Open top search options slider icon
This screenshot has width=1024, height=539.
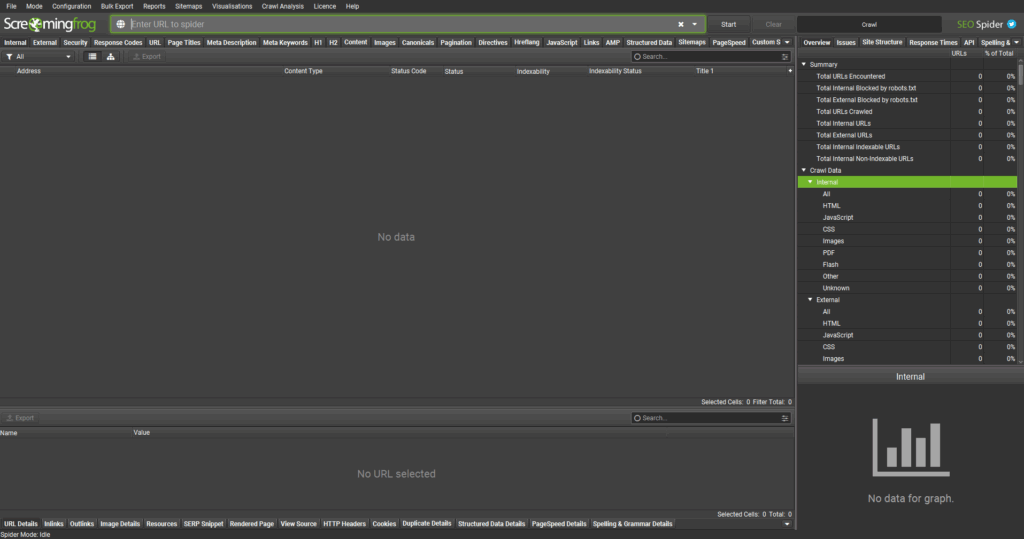click(785, 57)
